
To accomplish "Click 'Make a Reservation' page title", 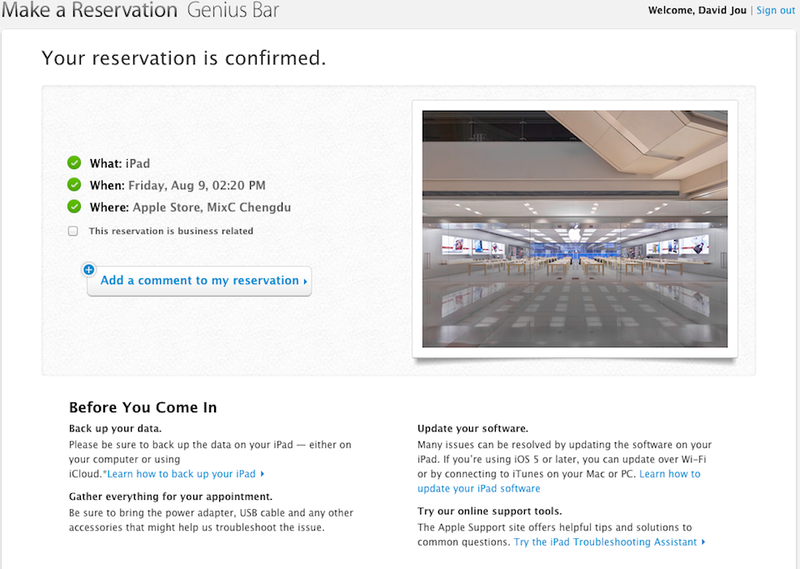I will 89,10.
